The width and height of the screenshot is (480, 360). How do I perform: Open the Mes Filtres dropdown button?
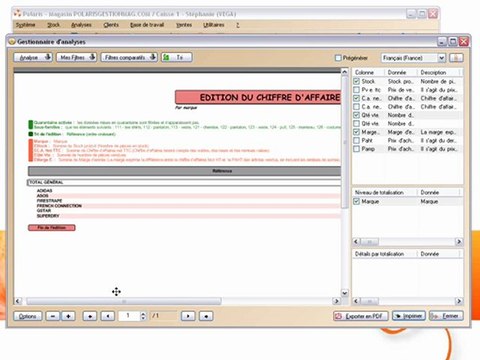pos(76,57)
